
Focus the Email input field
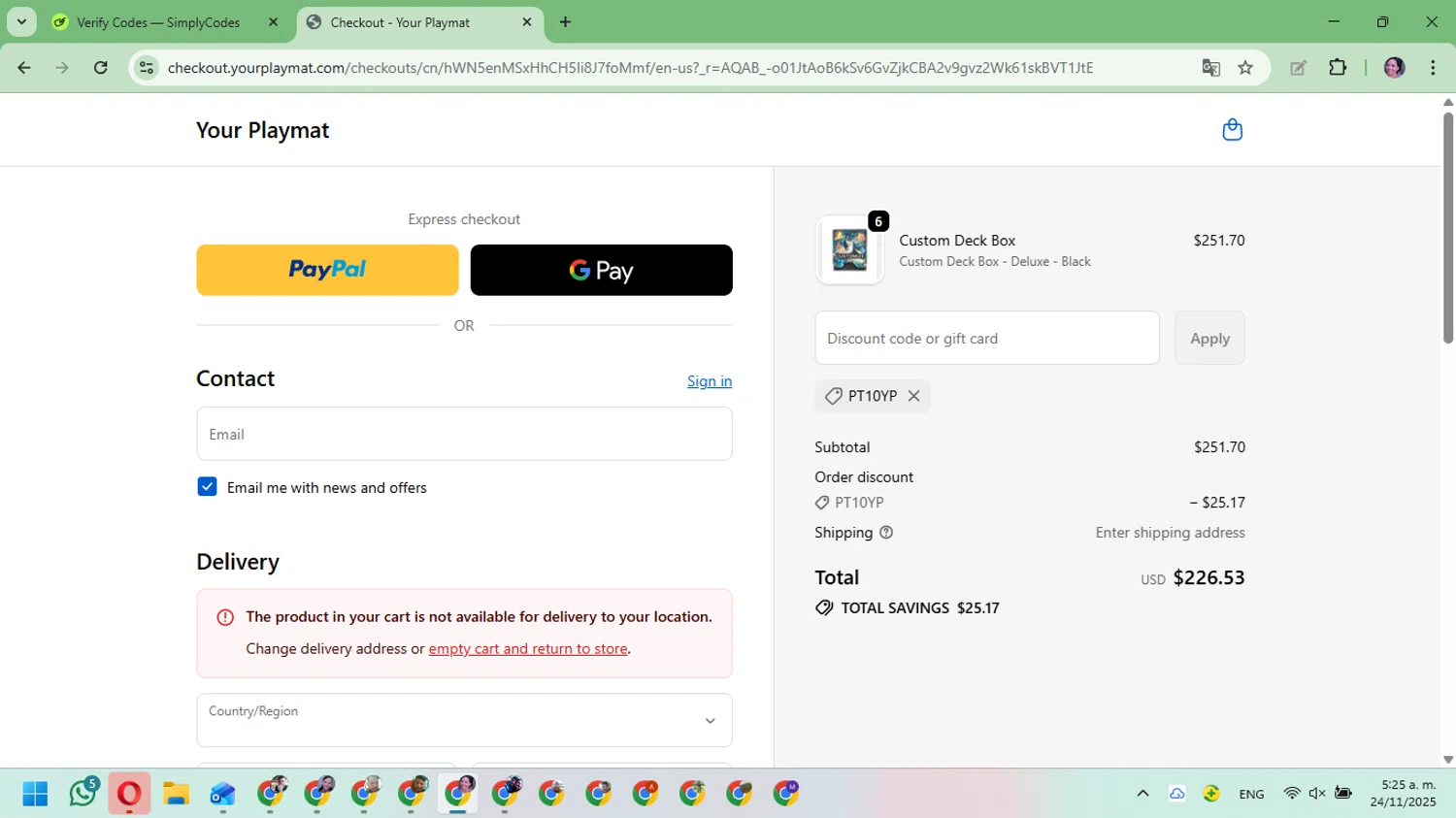point(464,434)
